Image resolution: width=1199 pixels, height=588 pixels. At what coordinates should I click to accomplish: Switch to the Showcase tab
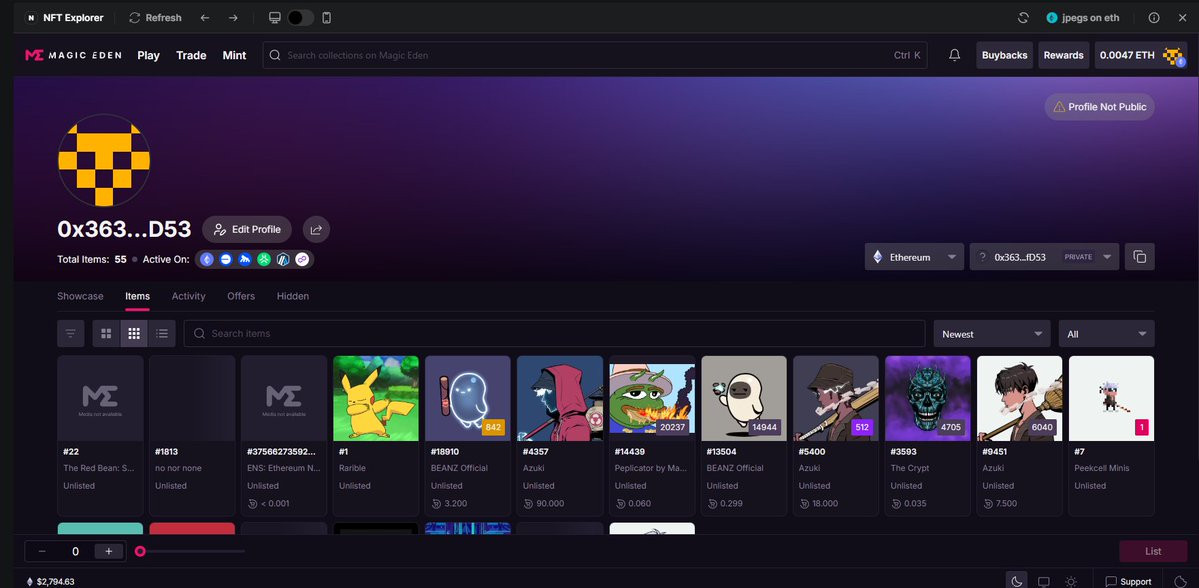(x=80, y=296)
